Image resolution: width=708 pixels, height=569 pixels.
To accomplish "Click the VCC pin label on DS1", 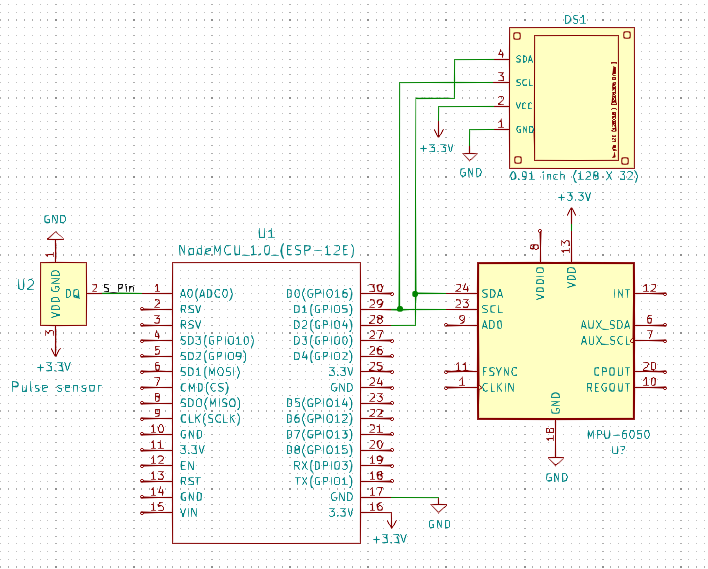I will (524, 106).
